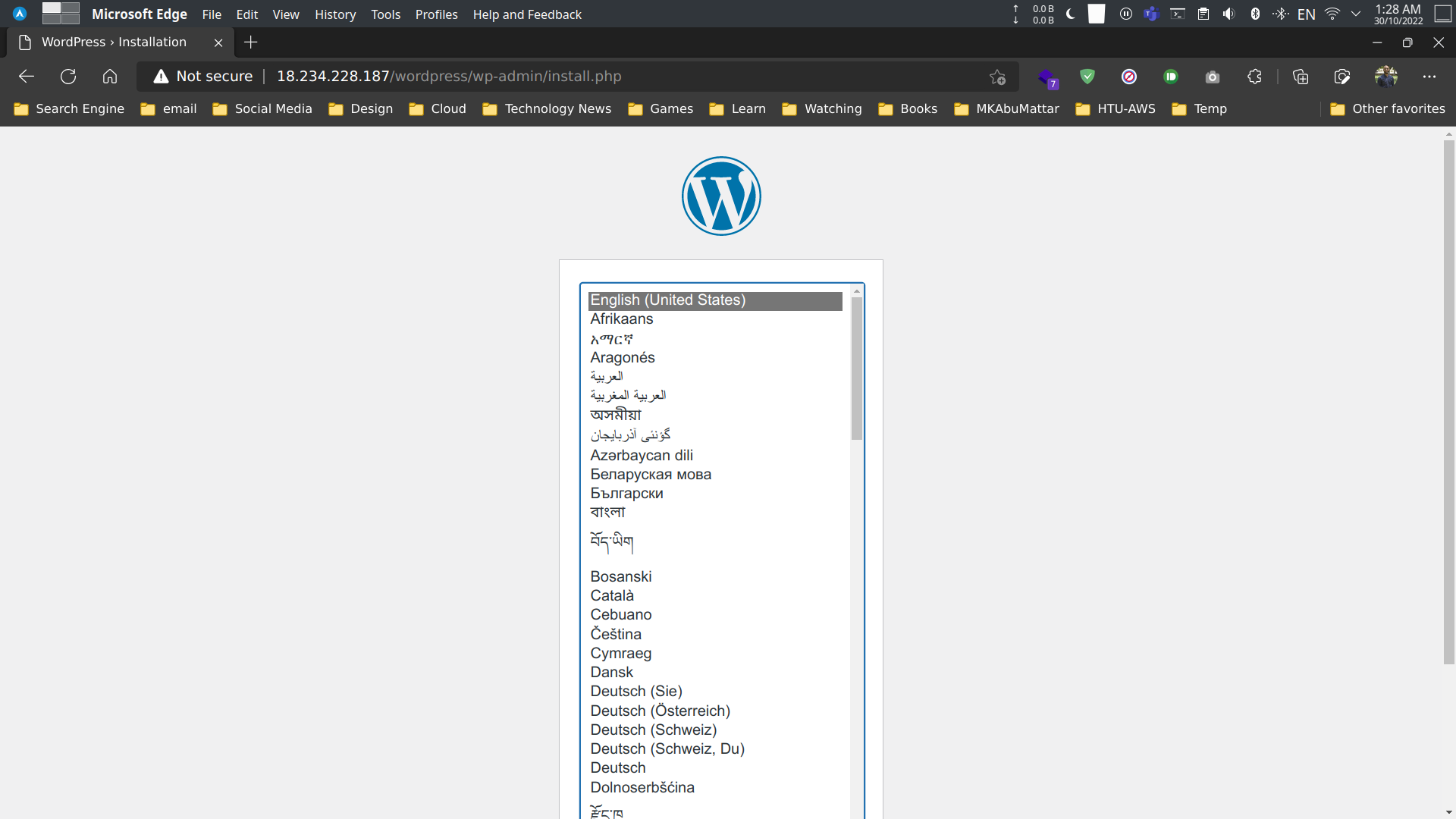Screen dimensions: 1456x819
Task: Select Deutsch from the language list
Action: tap(618, 767)
